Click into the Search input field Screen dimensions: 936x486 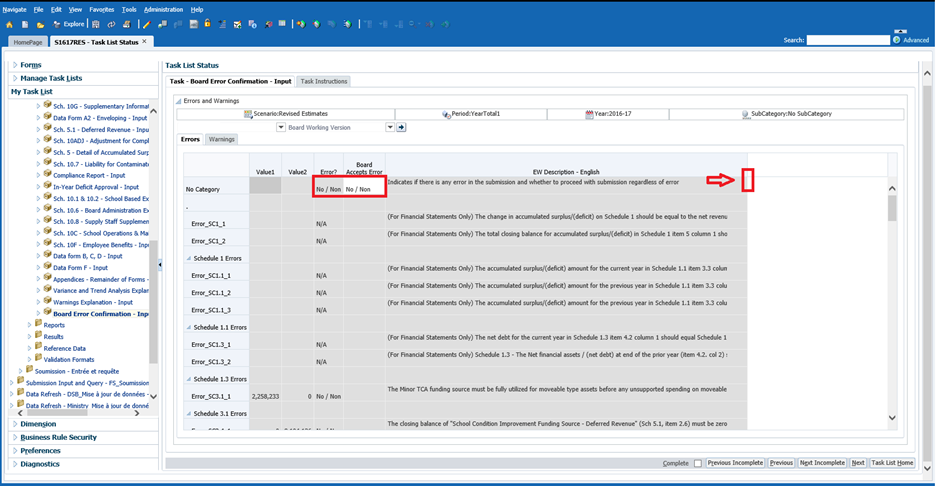[848, 40]
